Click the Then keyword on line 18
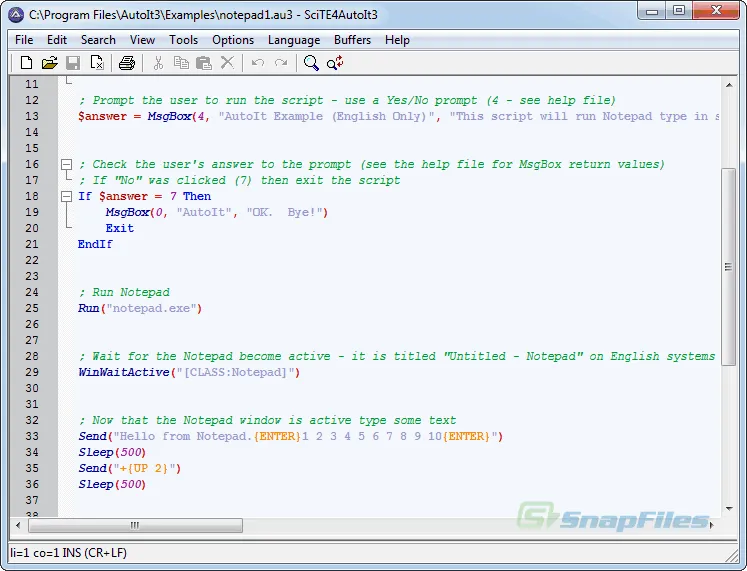This screenshot has width=747, height=571. (x=197, y=196)
